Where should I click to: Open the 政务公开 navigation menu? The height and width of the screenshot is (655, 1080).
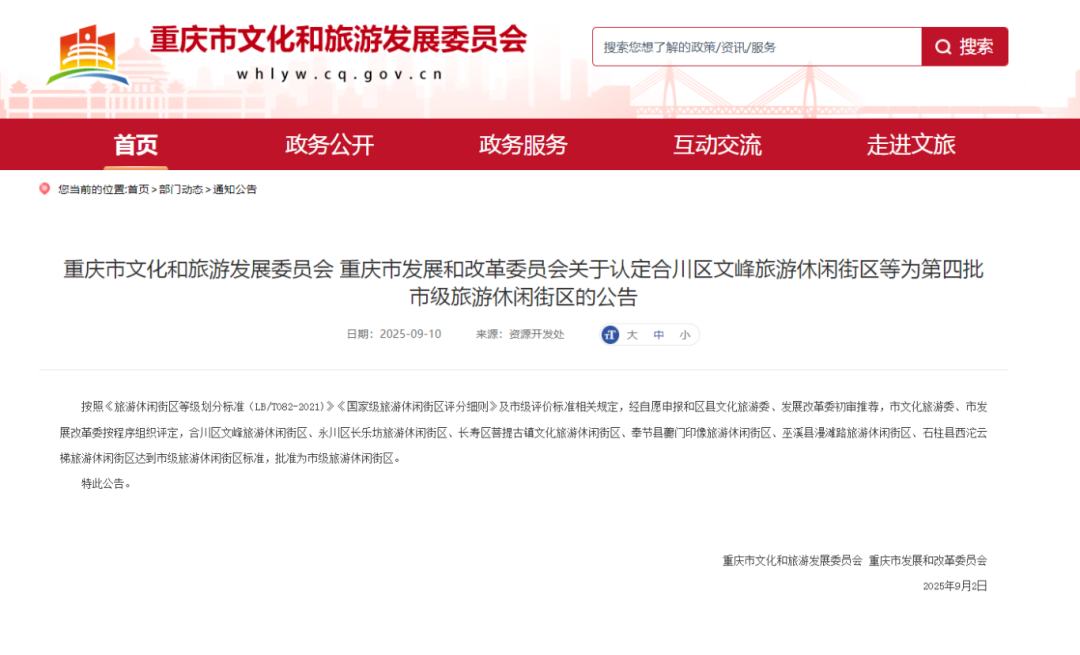point(329,145)
